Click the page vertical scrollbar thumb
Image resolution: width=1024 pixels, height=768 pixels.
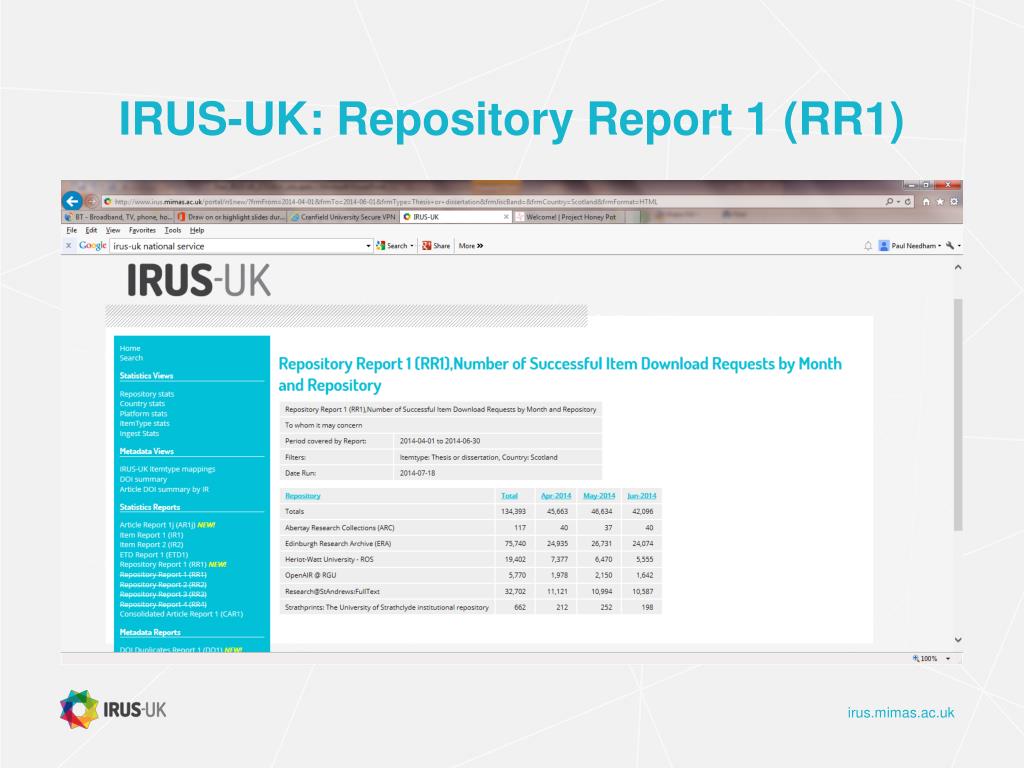coord(958,415)
